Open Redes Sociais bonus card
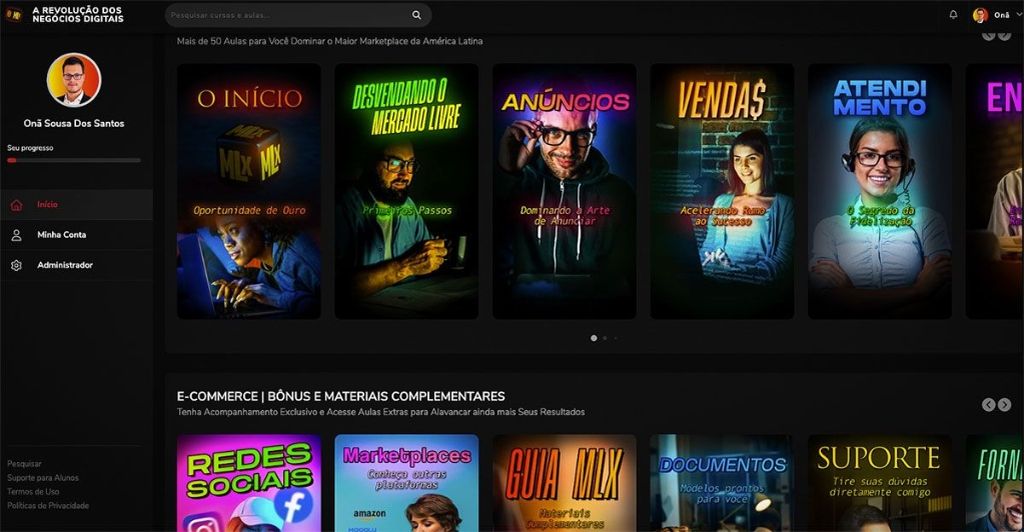The image size is (1024, 532). click(249, 483)
